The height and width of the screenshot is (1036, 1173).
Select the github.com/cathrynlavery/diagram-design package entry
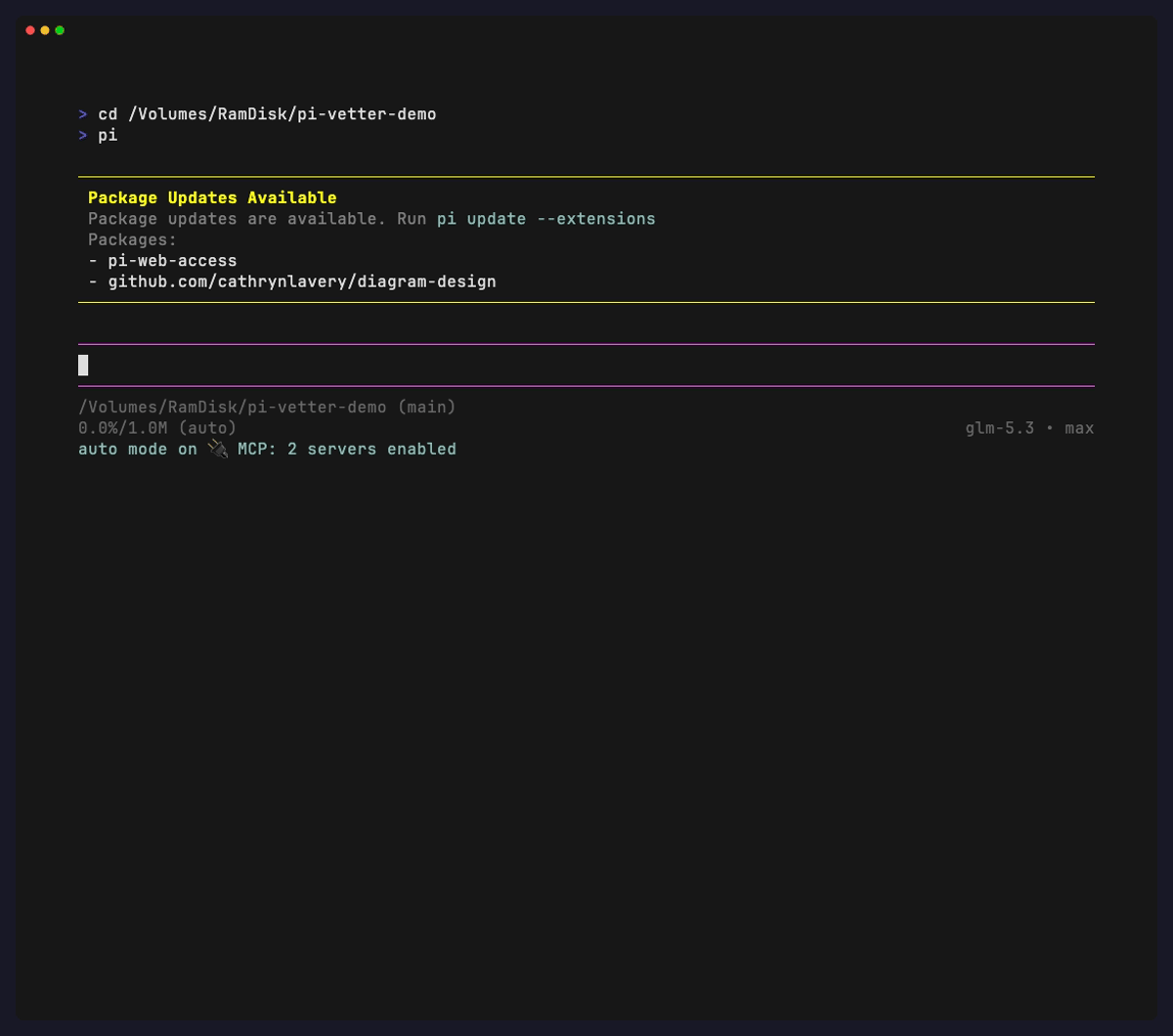[302, 282]
